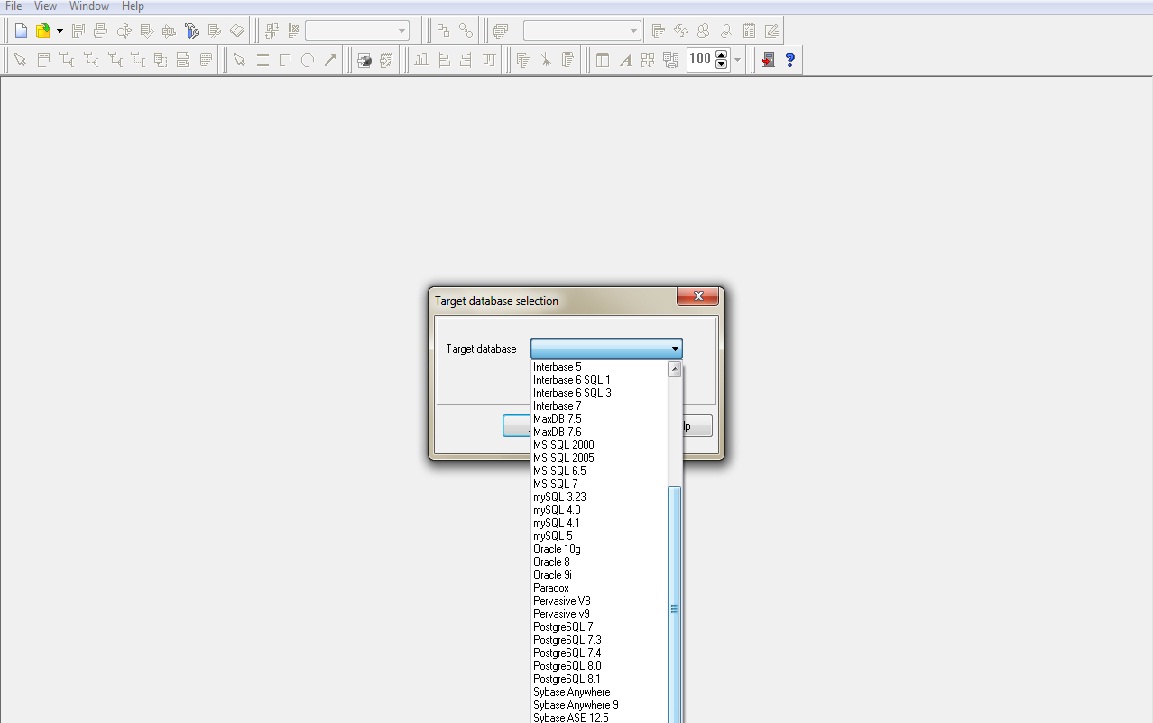Choose PostgreSQL 8.1 entry
The image size is (1153, 723).
click(599, 679)
